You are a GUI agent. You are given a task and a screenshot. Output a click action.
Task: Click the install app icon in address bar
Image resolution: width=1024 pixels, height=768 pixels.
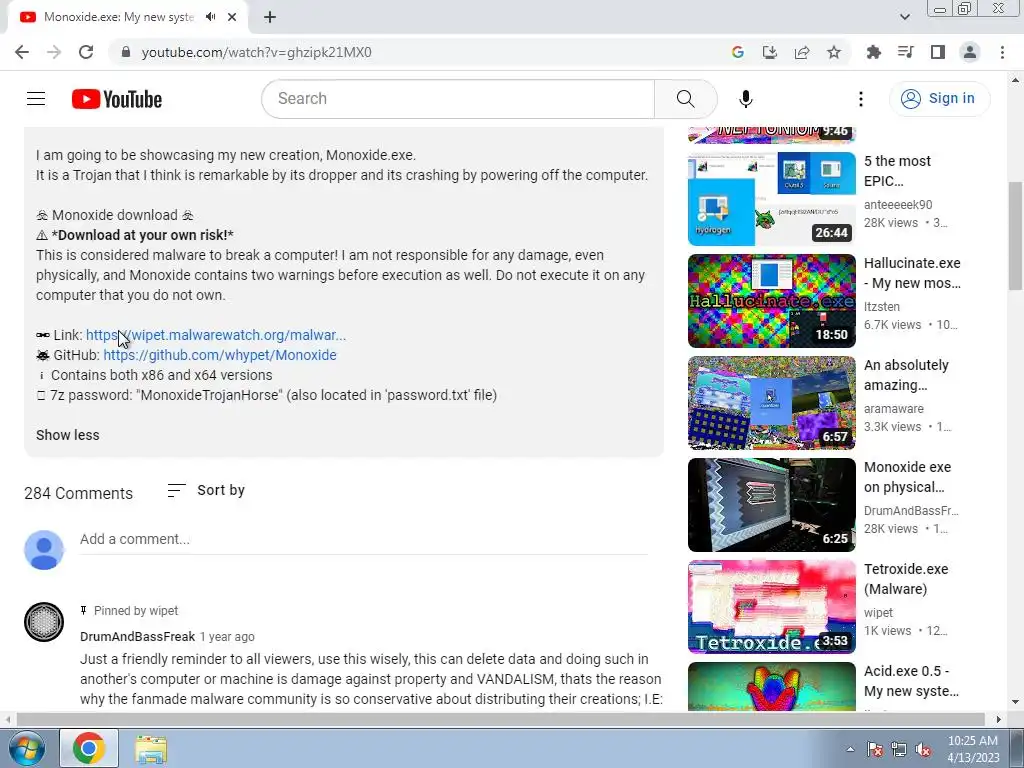(x=770, y=52)
